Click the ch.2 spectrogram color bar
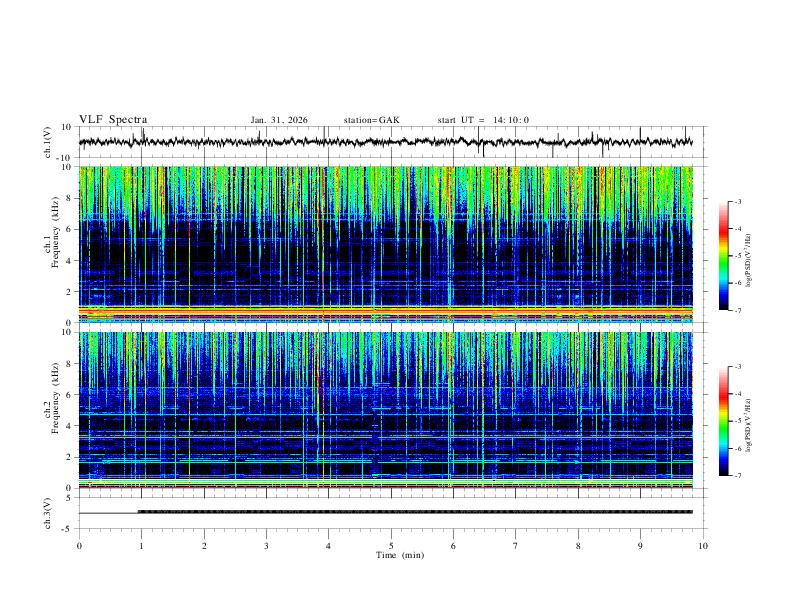The width and height of the screenshot is (792, 612). pyautogui.click(x=723, y=421)
